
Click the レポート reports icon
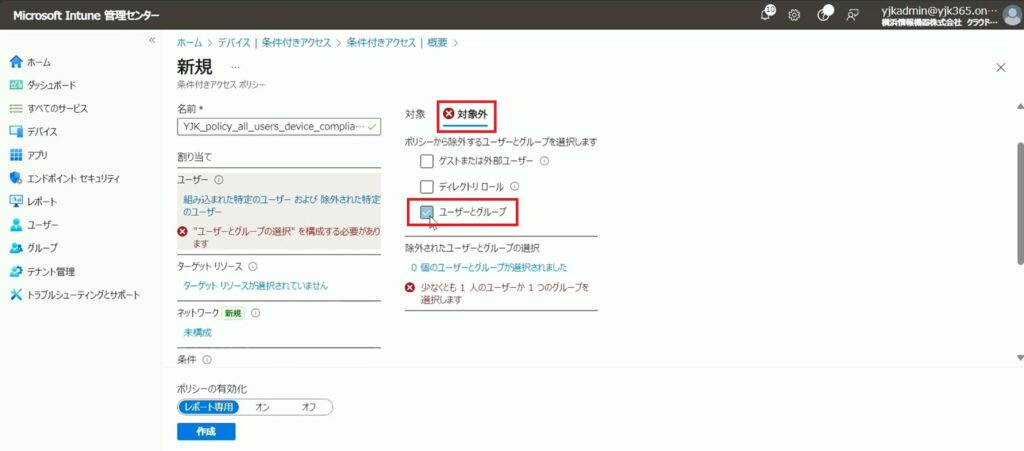pos(16,202)
